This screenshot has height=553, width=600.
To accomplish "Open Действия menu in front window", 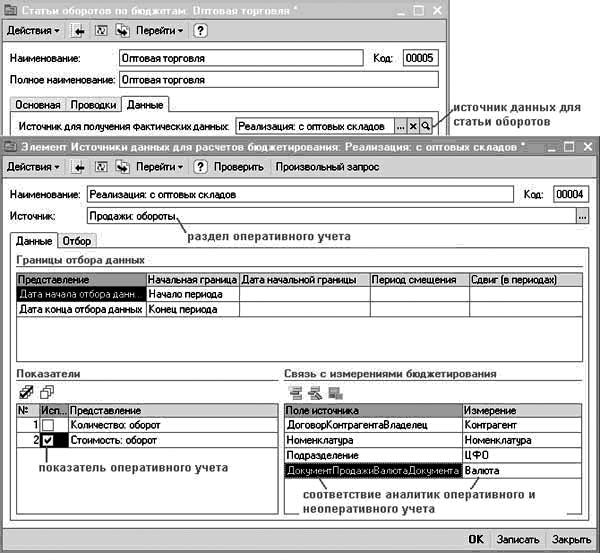I will pyautogui.click(x=33, y=167).
